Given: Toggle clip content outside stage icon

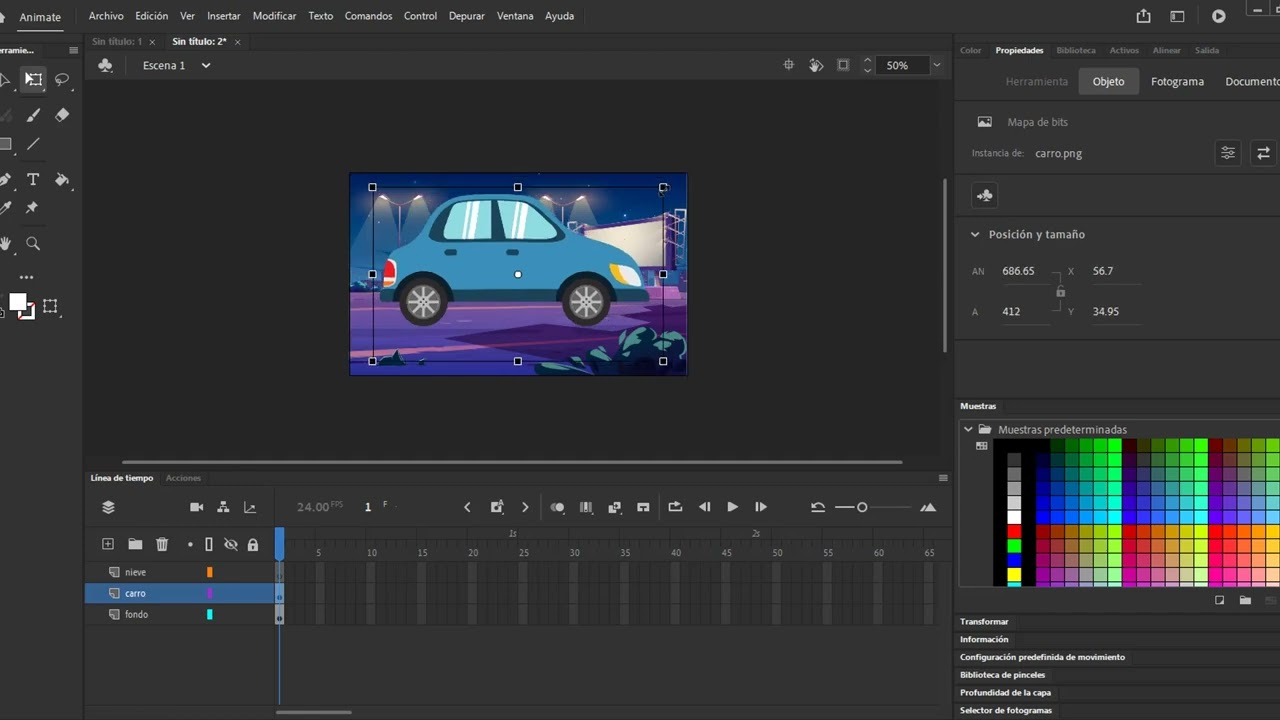Looking at the screenshot, I should tap(843, 65).
